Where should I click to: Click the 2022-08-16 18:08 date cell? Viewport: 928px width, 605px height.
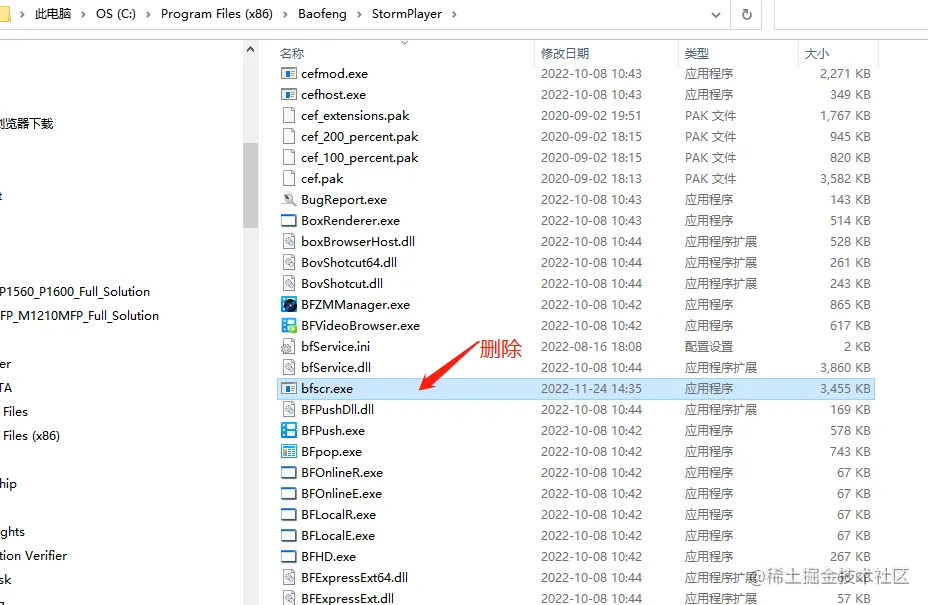tap(591, 347)
